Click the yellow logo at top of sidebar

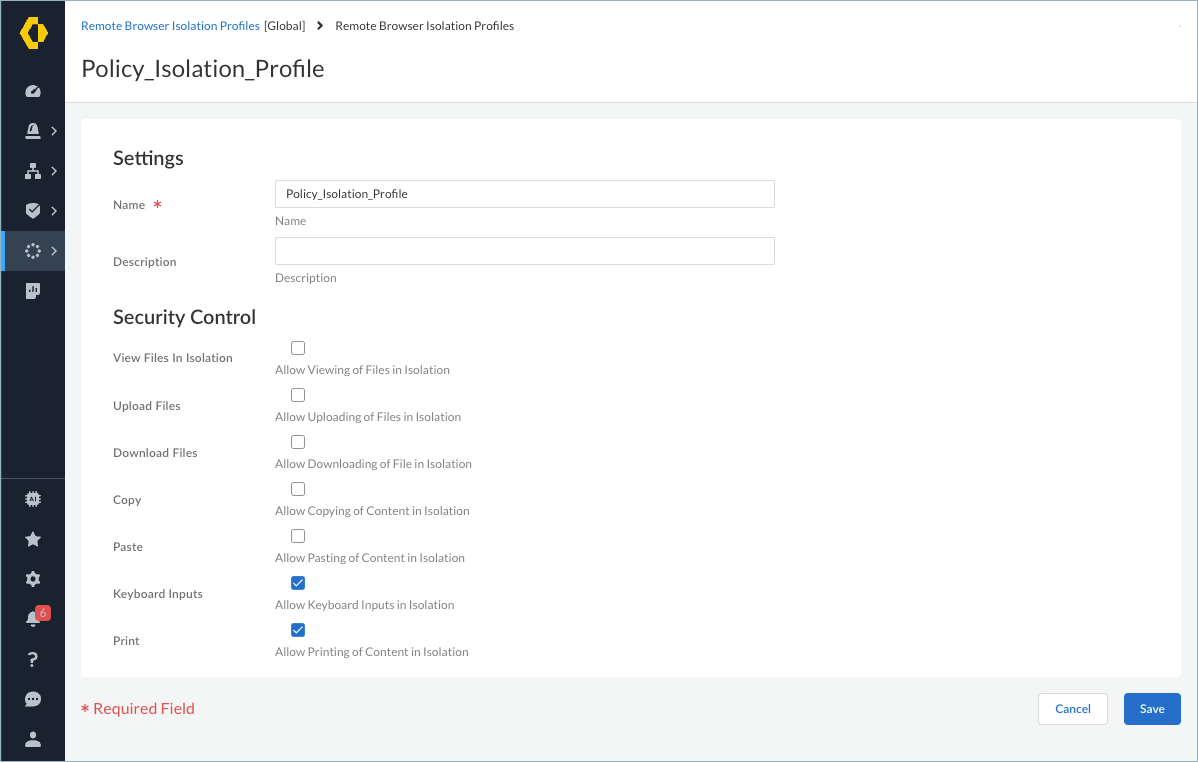(33, 33)
